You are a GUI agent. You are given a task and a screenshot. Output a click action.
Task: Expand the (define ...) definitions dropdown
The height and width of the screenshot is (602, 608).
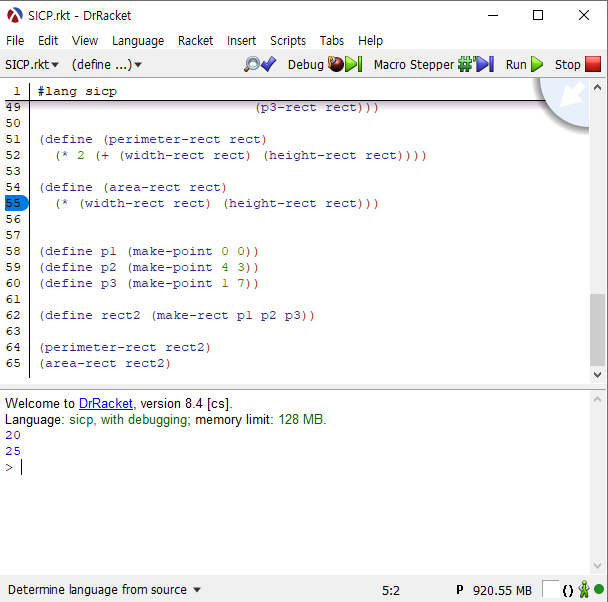point(107,64)
